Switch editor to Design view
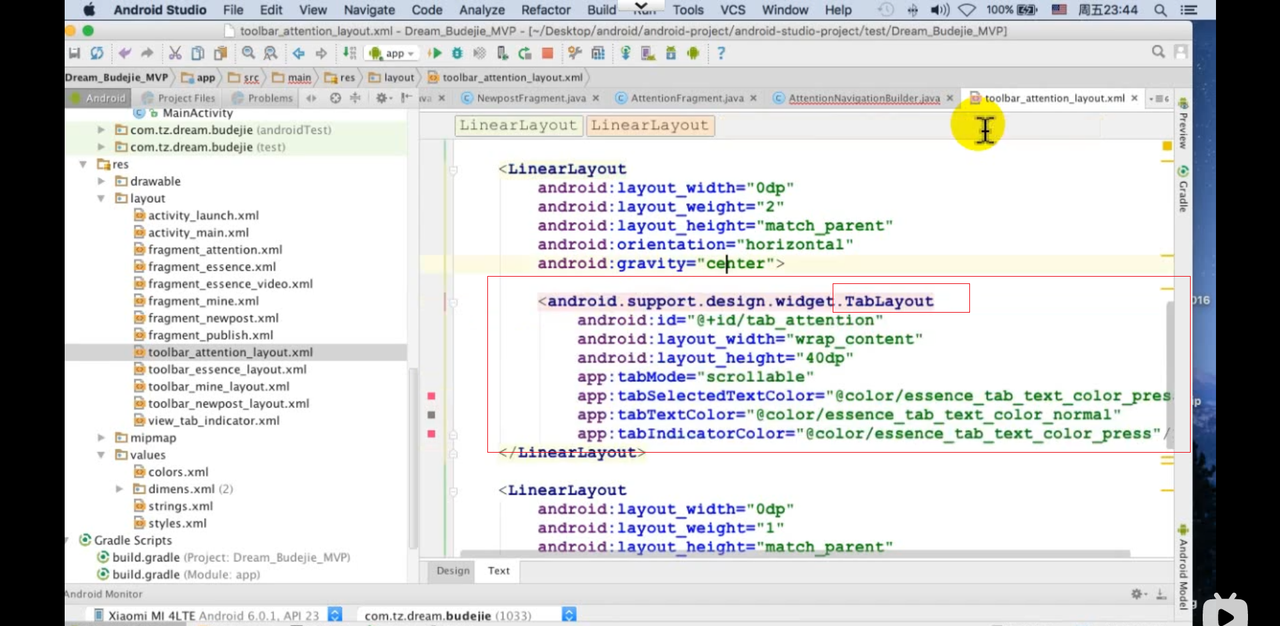The width and height of the screenshot is (1280, 626). click(x=452, y=570)
